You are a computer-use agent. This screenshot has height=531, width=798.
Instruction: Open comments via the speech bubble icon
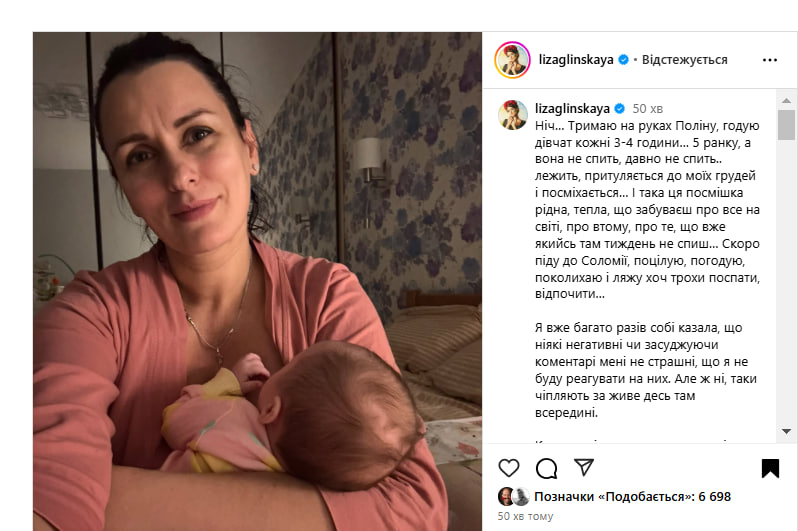[x=546, y=468]
